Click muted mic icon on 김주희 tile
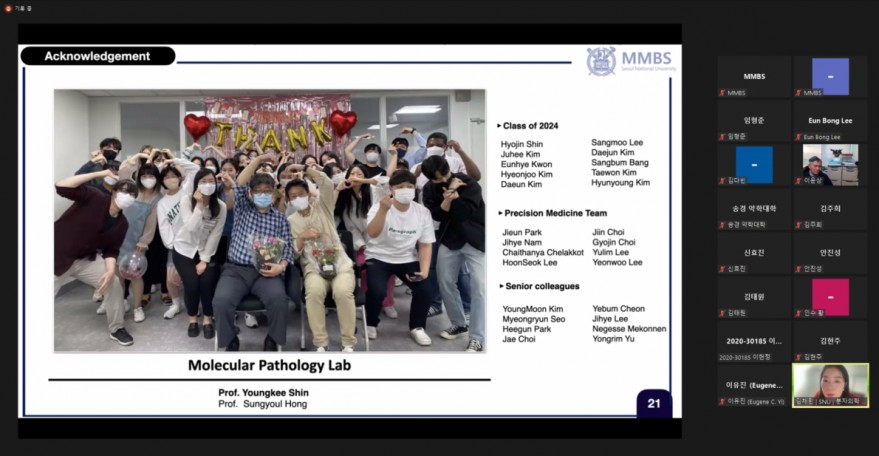879x456 pixels. click(x=798, y=225)
